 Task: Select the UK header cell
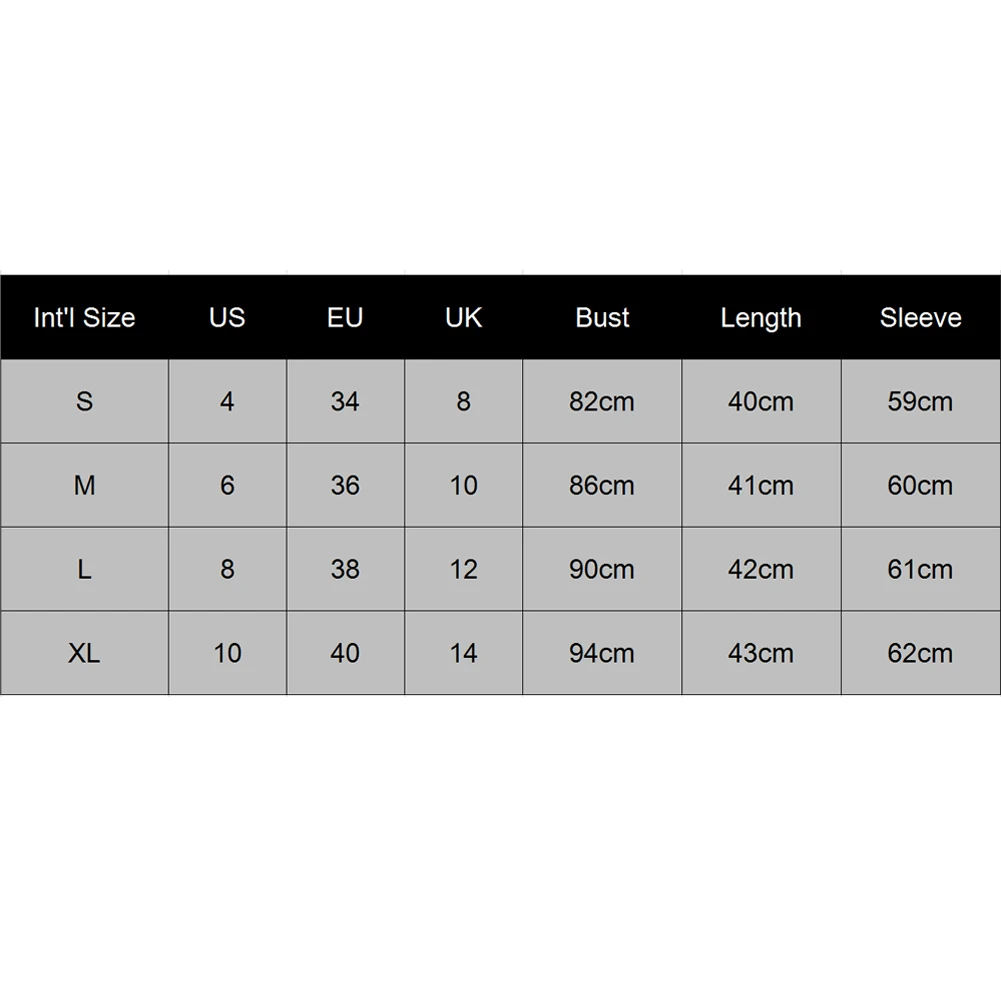[x=463, y=317]
